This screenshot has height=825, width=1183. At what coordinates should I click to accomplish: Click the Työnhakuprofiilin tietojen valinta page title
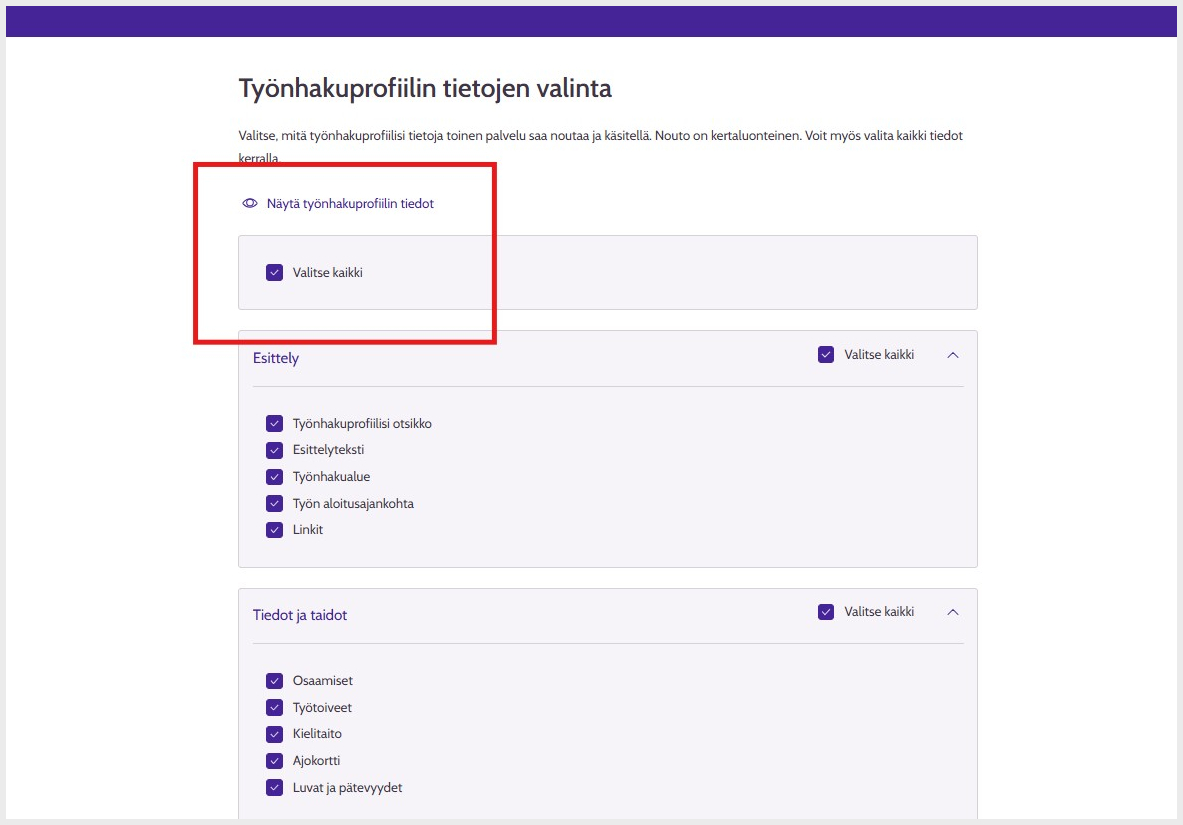pos(425,89)
